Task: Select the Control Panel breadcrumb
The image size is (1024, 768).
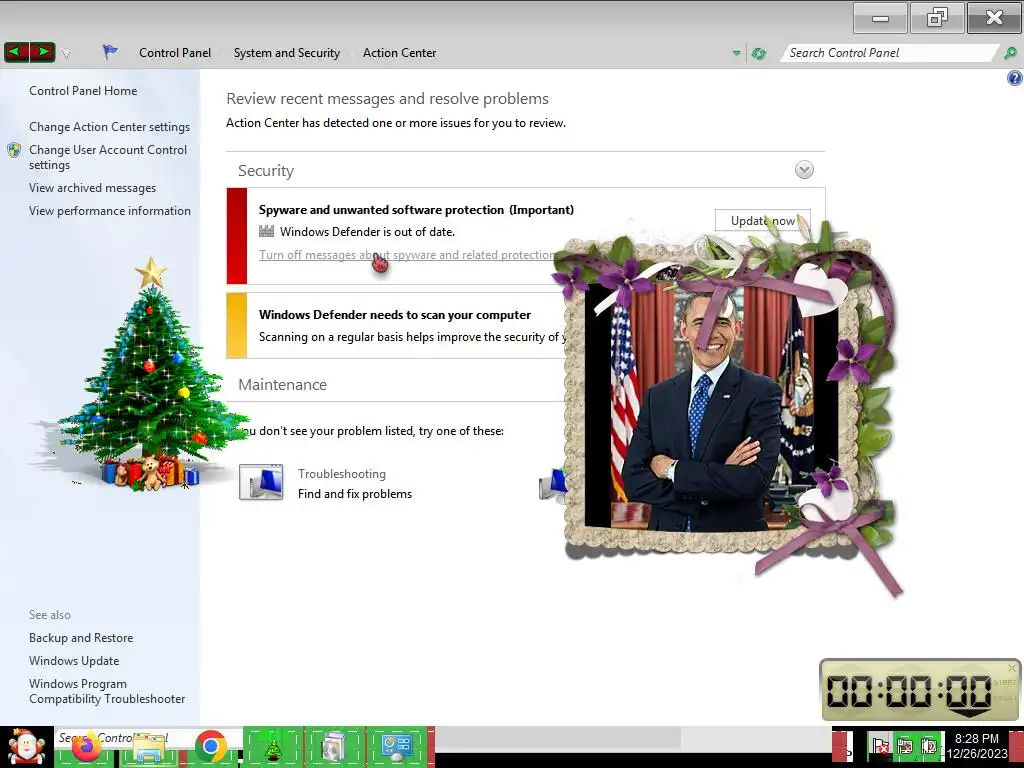Action: 175,53
